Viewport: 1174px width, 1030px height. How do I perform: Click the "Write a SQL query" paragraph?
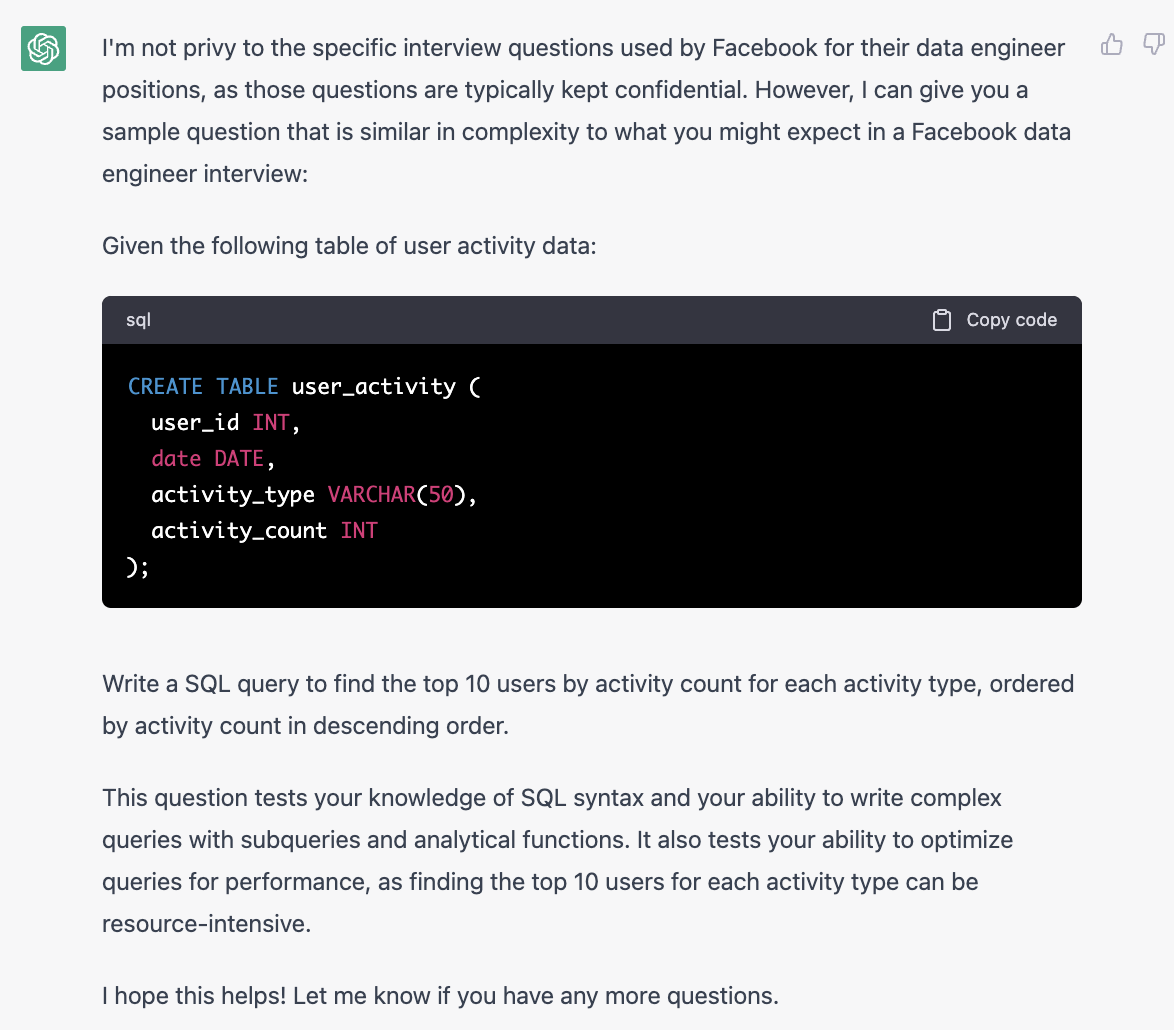(x=587, y=705)
